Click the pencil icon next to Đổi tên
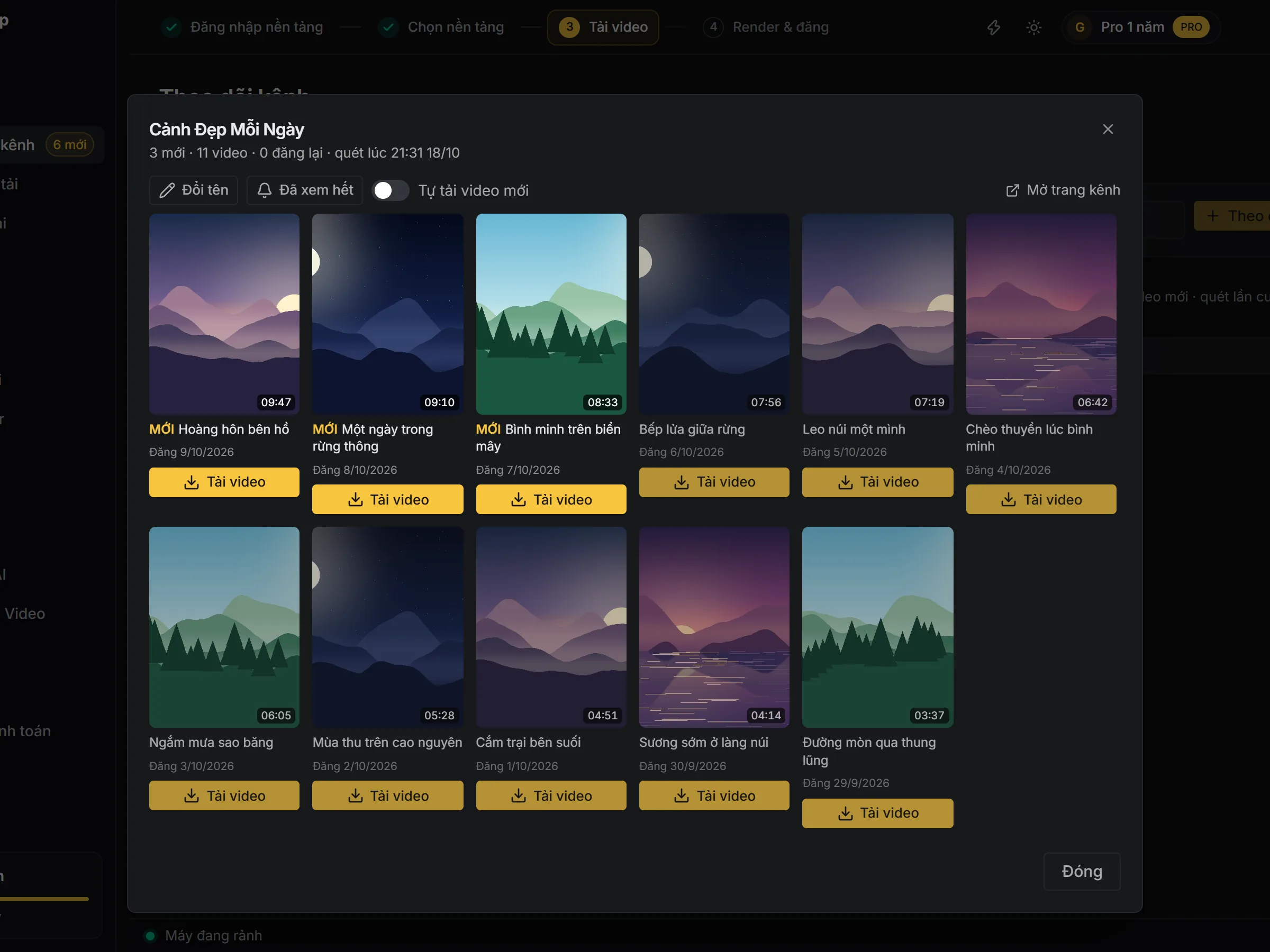Image resolution: width=1270 pixels, height=952 pixels. click(x=167, y=190)
